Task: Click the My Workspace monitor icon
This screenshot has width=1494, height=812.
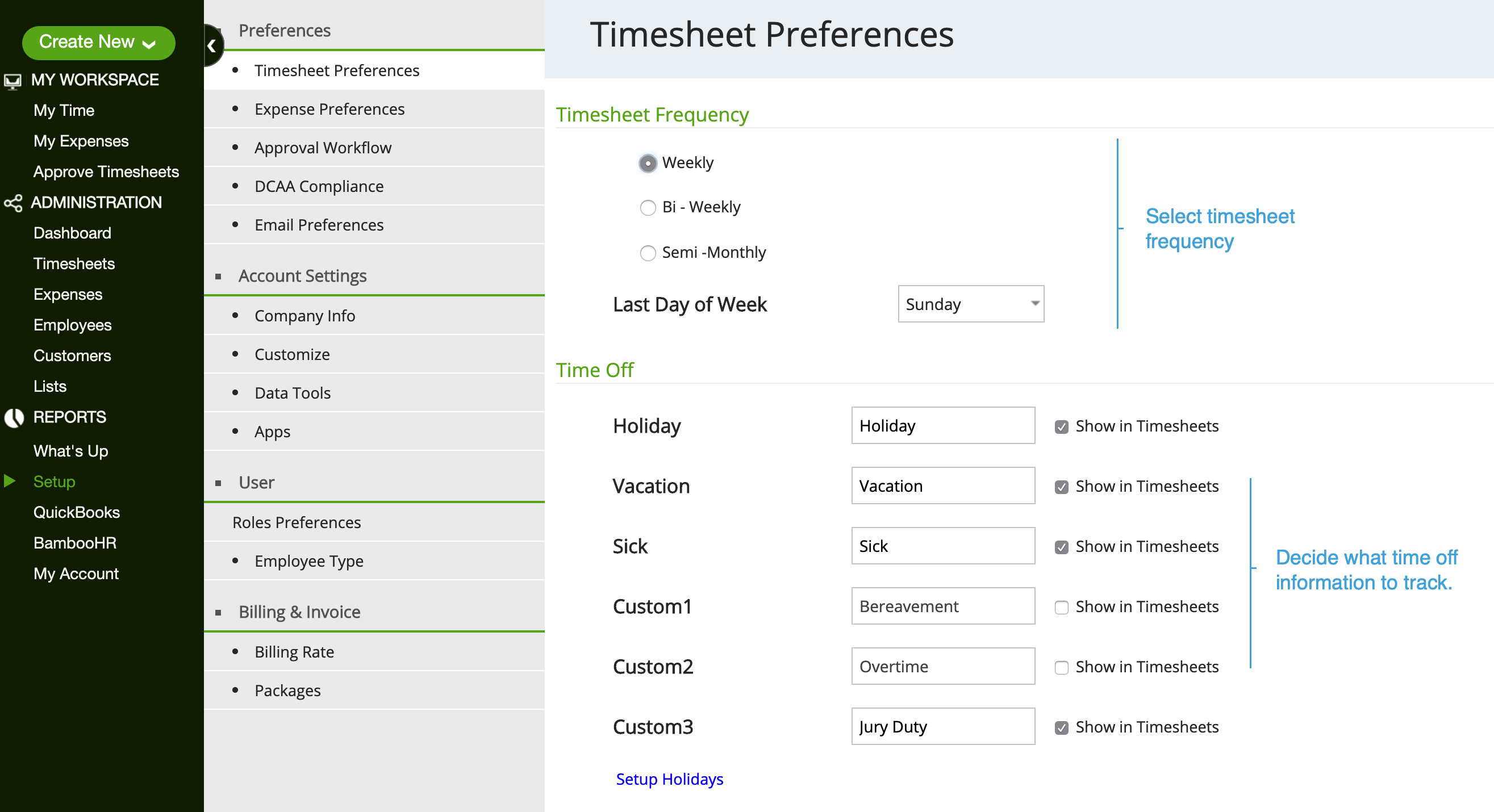Action: click(12, 81)
